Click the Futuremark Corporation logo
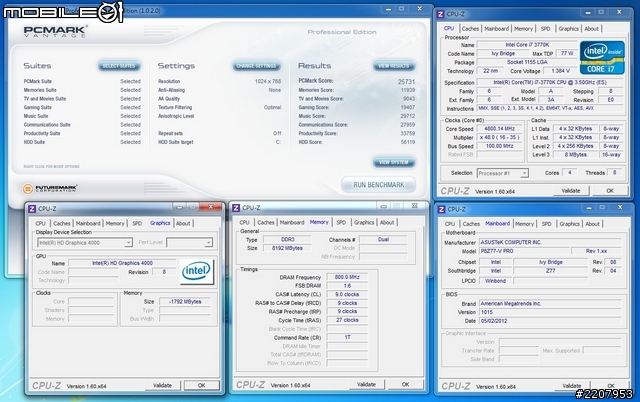The width and height of the screenshot is (640, 402). pos(50,189)
